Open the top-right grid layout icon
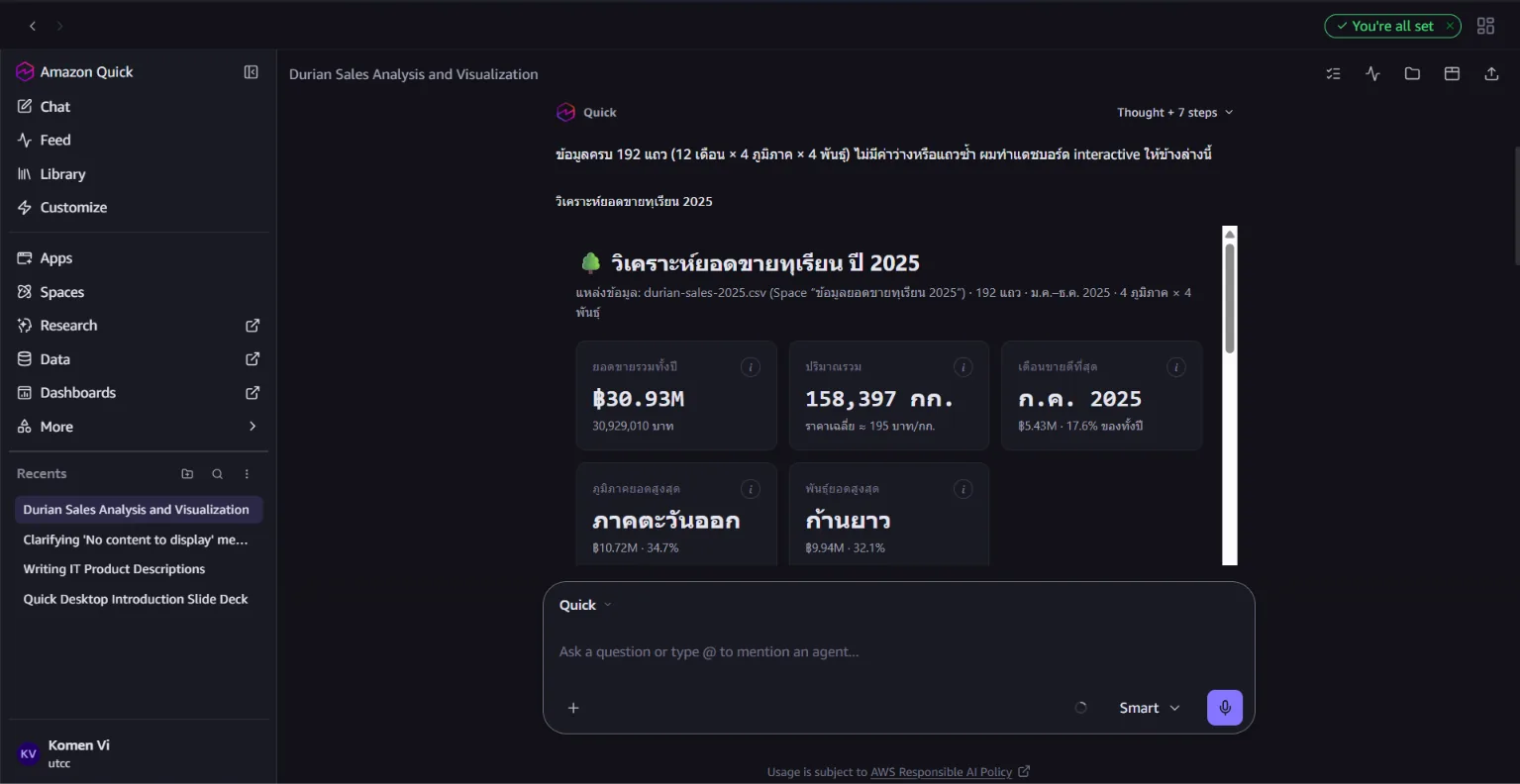1520x784 pixels. [x=1485, y=26]
